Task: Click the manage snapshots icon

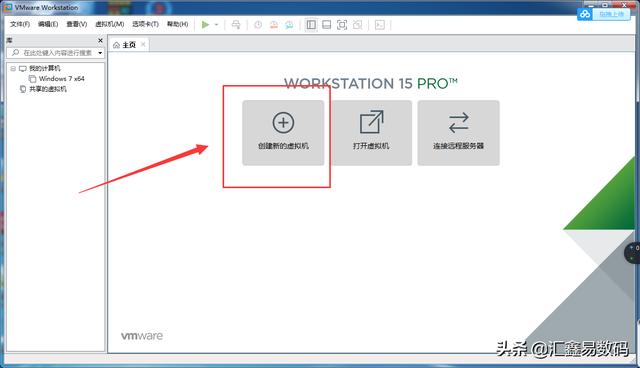Action: (x=289, y=25)
